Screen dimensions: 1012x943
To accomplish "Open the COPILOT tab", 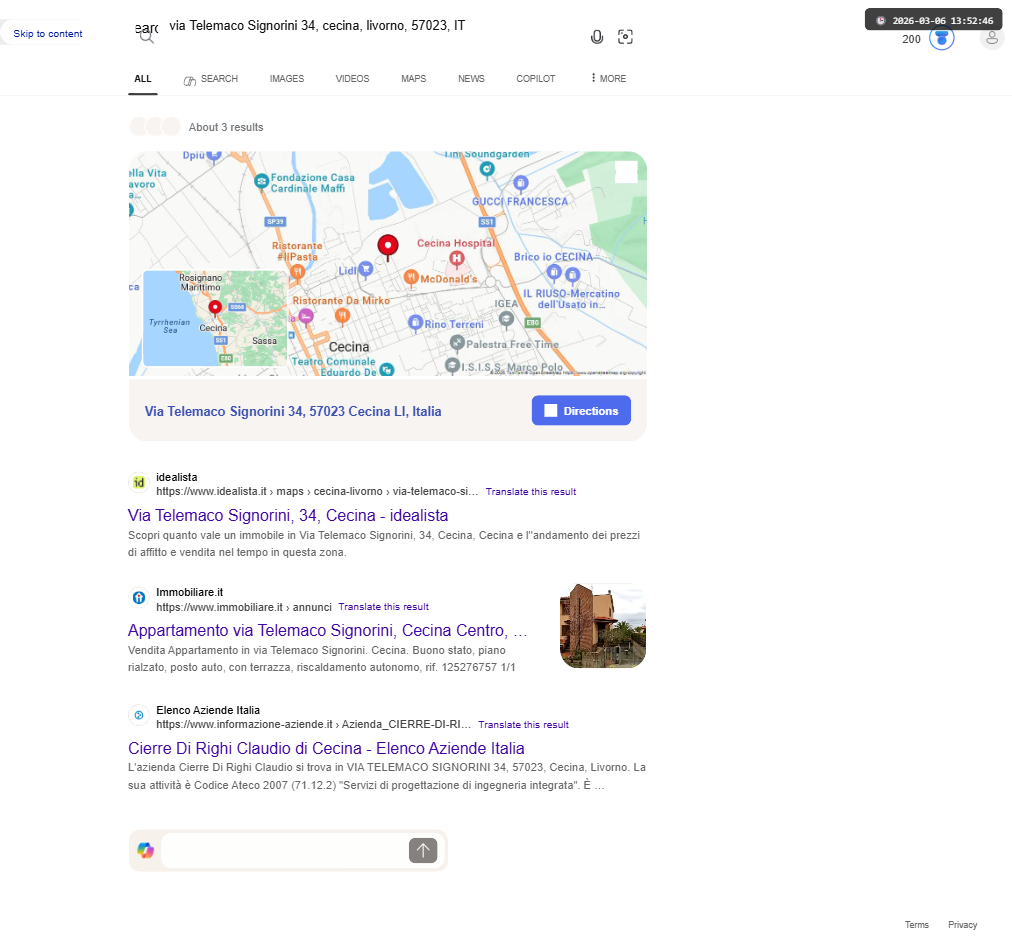I will tap(536, 79).
